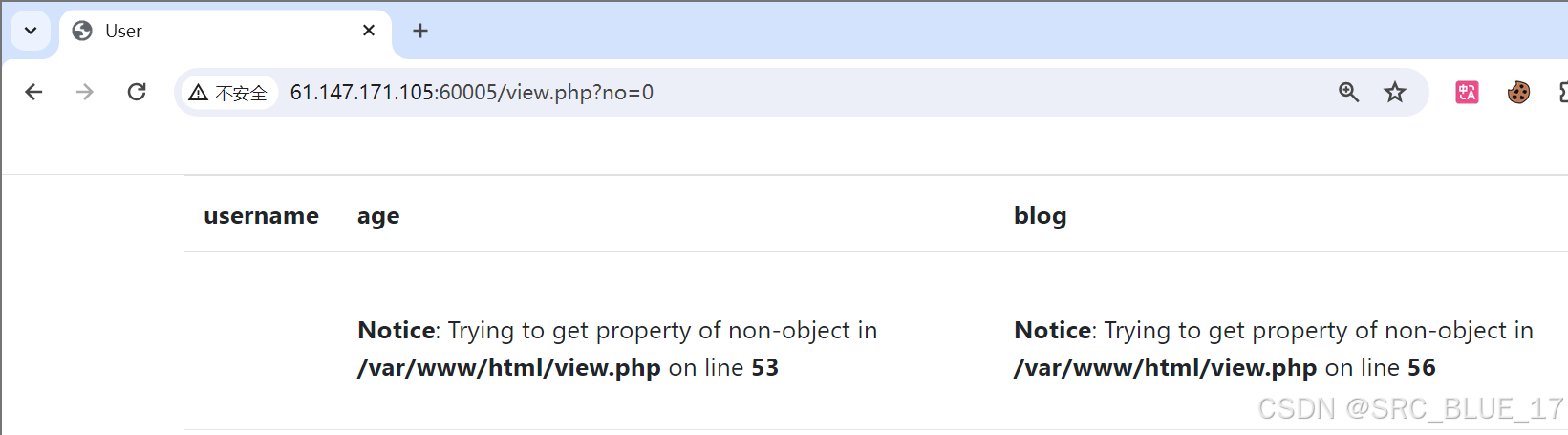Image resolution: width=1568 pixels, height=435 pixels.
Task: Reload the view.php page
Action: pos(137,92)
